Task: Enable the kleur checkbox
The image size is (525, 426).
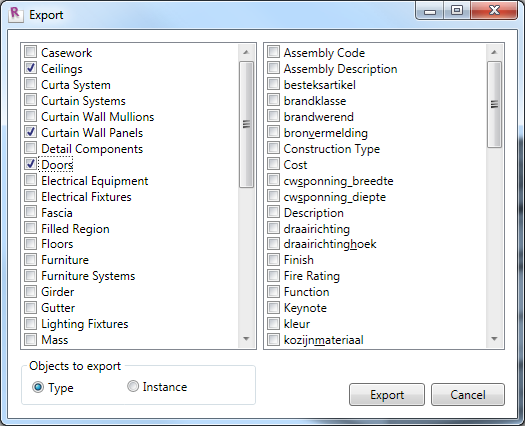Action: [x=273, y=324]
